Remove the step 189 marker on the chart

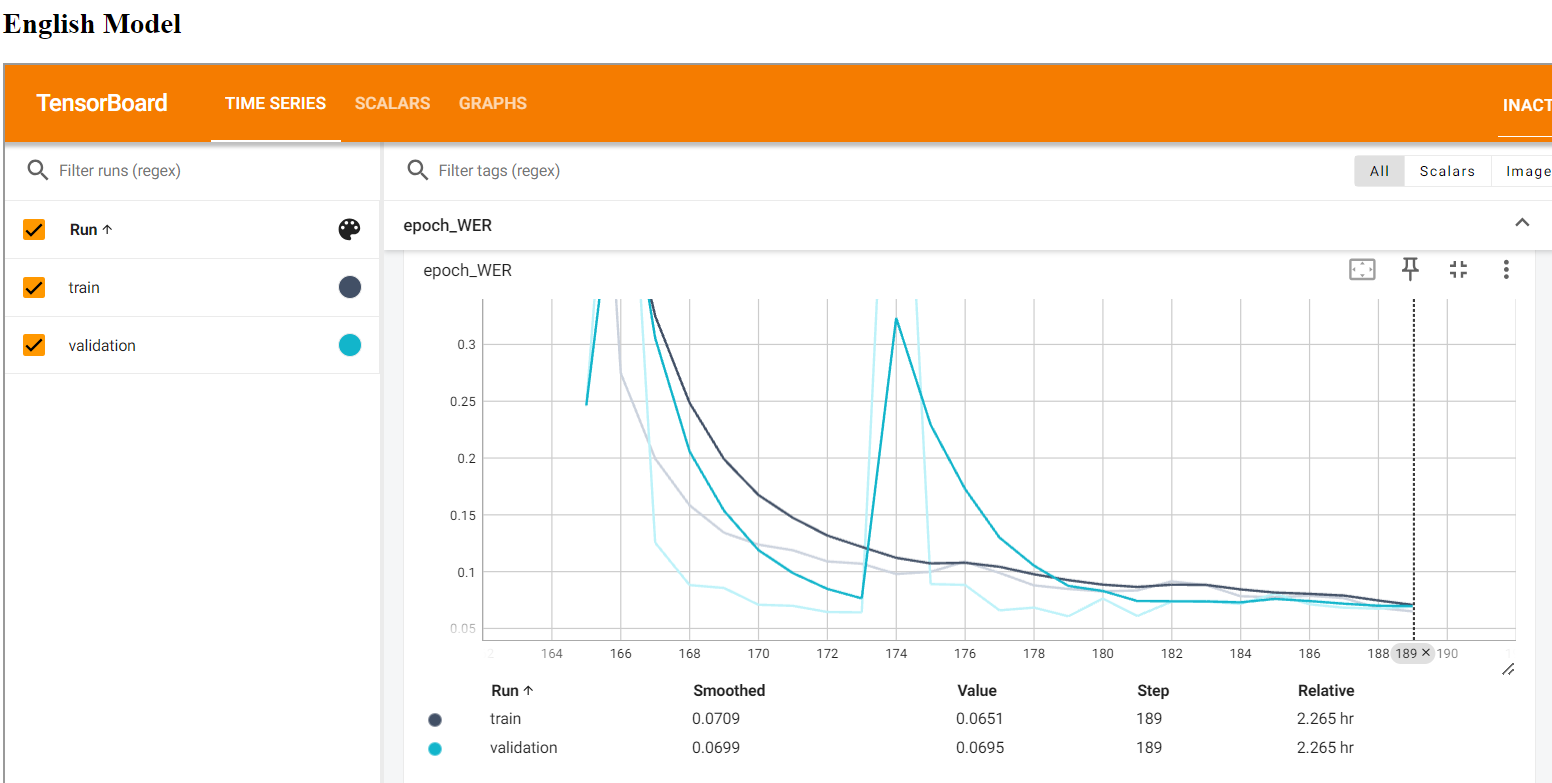pyautogui.click(x=1426, y=652)
